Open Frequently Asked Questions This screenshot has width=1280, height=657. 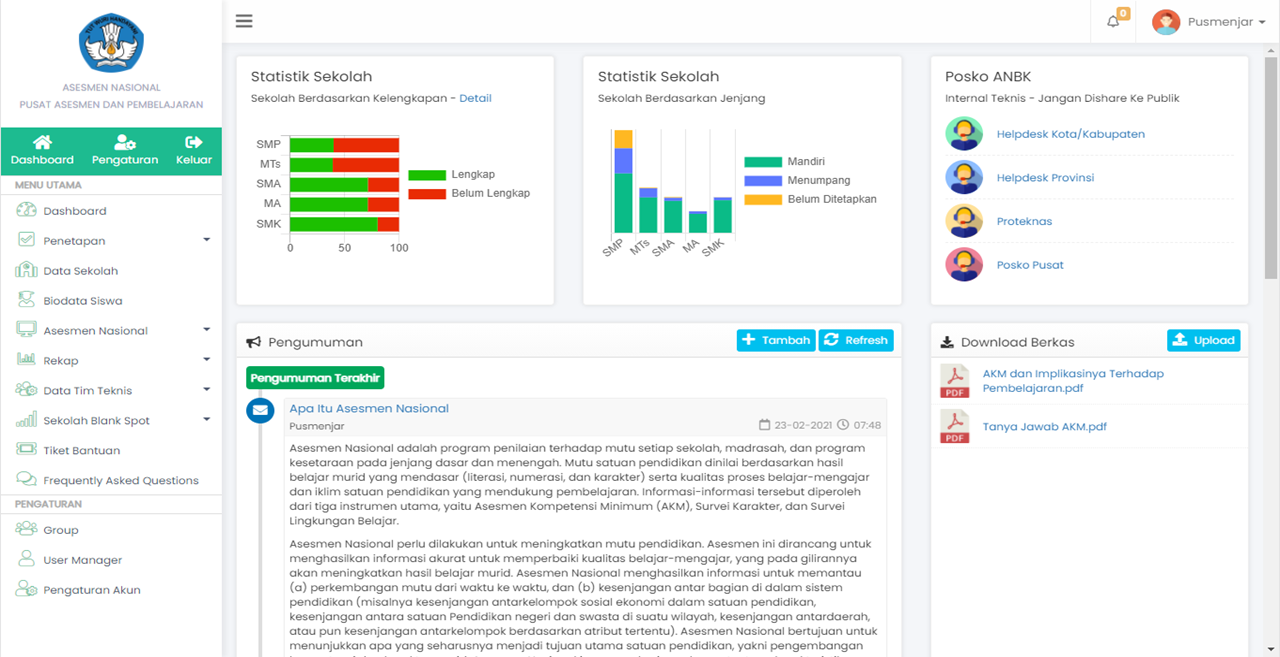tap(121, 481)
